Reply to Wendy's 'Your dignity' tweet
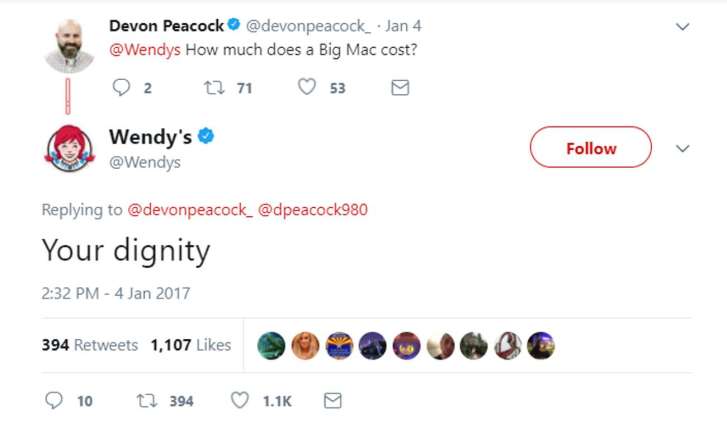Image resolution: width=727 pixels, height=433 pixels. click(54, 400)
